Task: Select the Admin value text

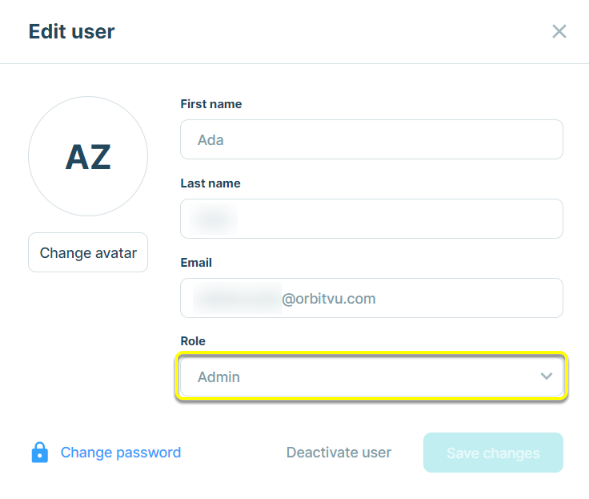Action: [219, 377]
